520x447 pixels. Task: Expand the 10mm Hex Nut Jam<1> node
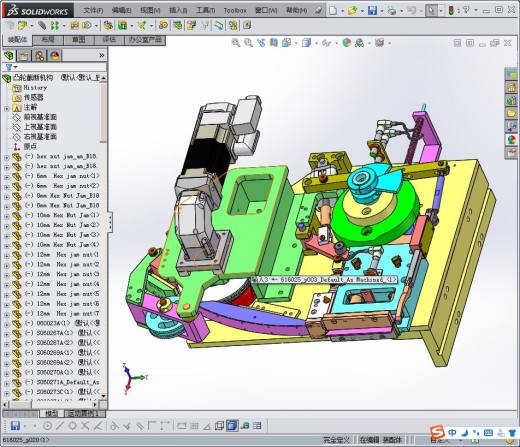click(6, 217)
